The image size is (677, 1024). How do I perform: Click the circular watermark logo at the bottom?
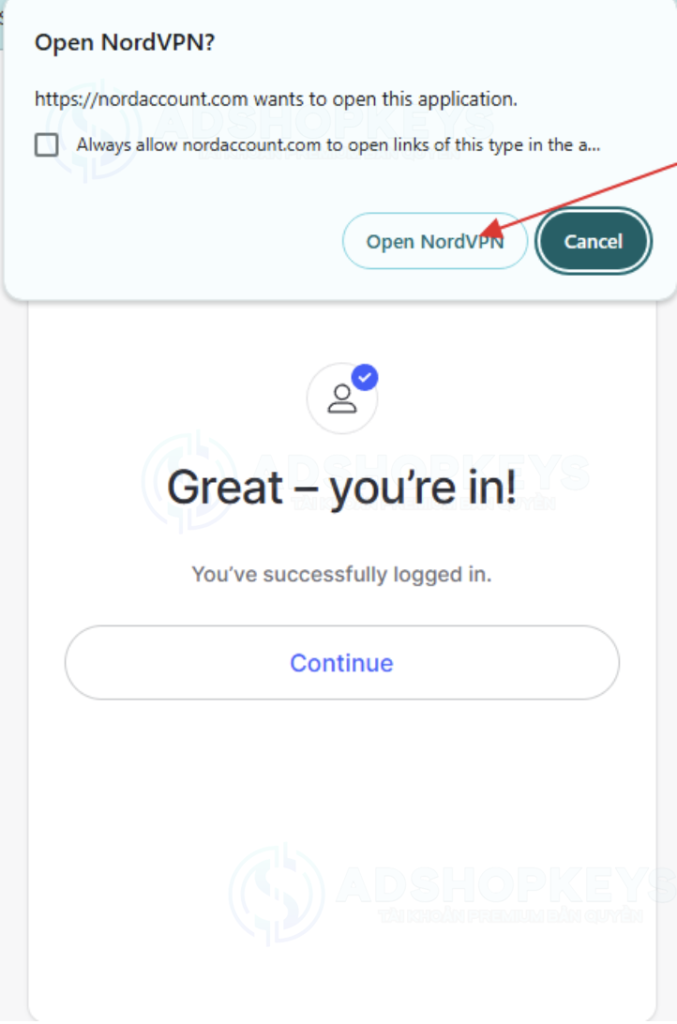coord(277,893)
